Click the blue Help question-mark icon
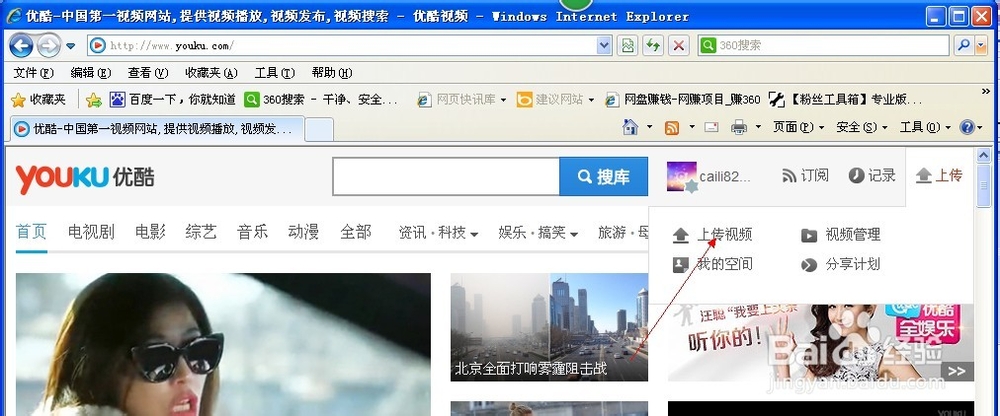1000x416 pixels. point(967,128)
